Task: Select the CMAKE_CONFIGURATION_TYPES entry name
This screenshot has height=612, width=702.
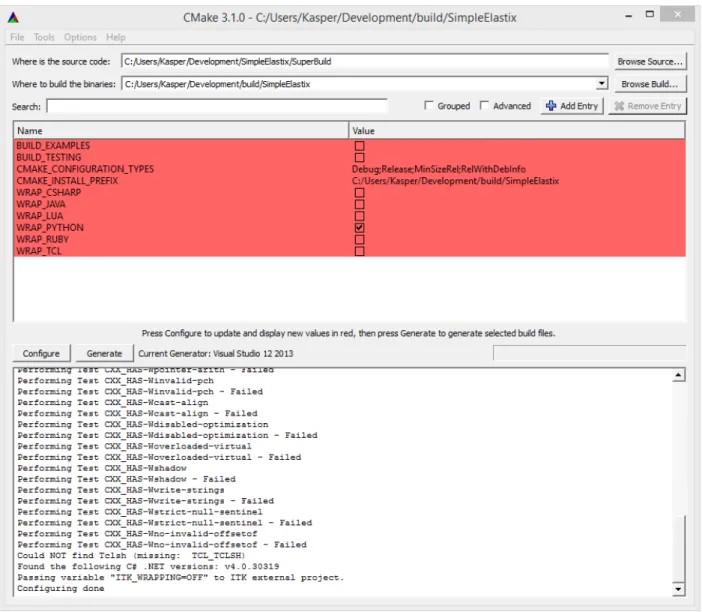Action: point(85,169)
